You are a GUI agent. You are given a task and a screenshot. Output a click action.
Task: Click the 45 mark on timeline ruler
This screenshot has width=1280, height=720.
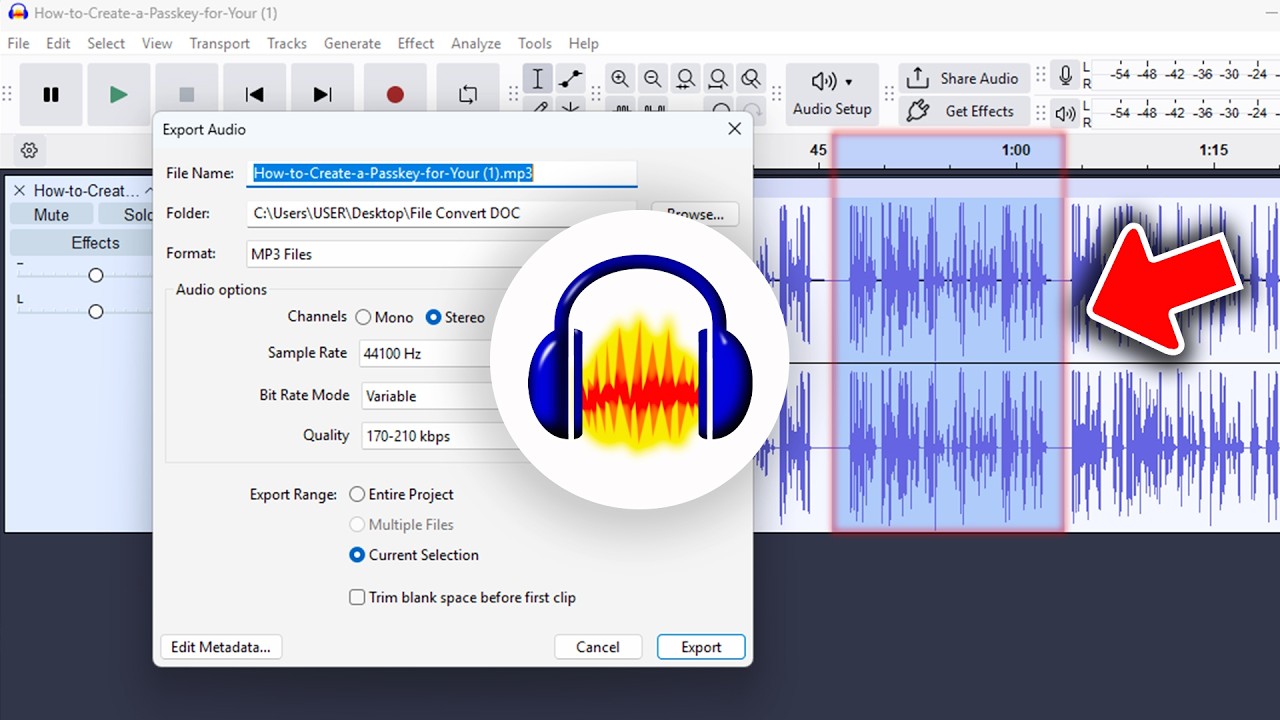pyautogui.click(x=818, y=150)
